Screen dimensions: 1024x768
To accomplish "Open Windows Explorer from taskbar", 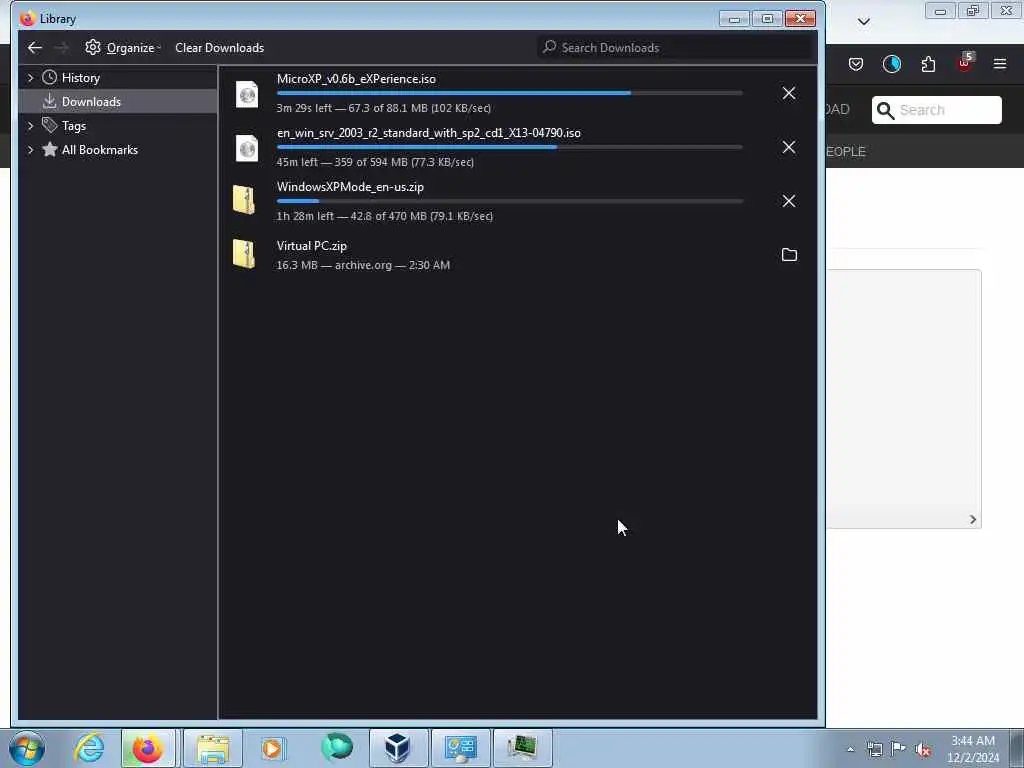I will (x=213, y=748).
